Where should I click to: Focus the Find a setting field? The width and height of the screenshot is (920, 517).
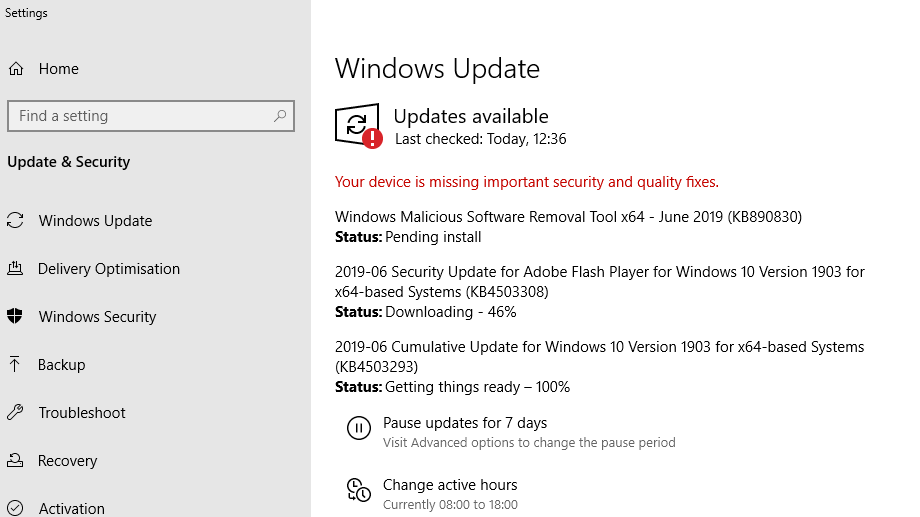pyautogui.click(x=140, y=116)
